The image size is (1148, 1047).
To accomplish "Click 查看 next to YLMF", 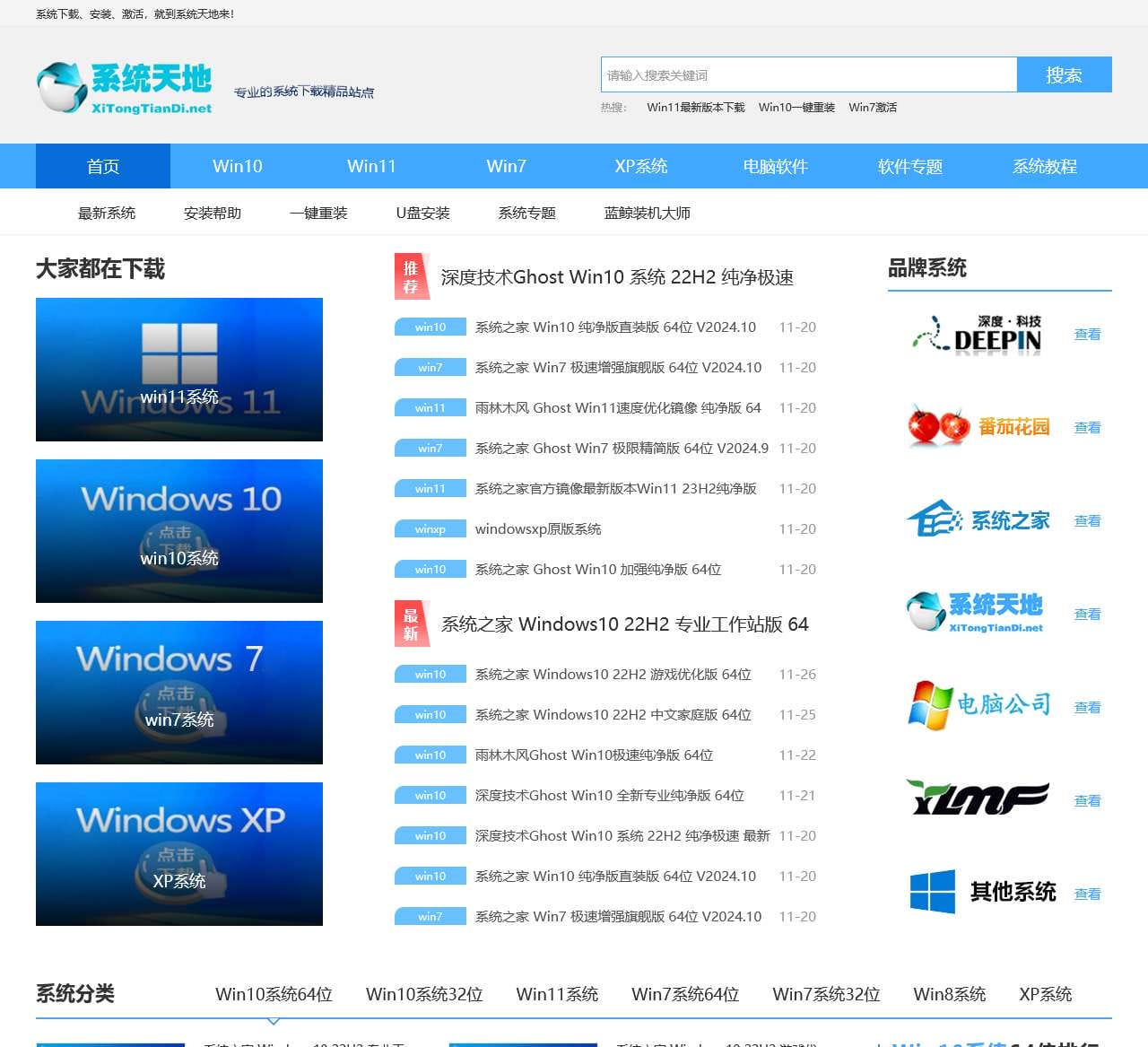I will point(1088,801).
